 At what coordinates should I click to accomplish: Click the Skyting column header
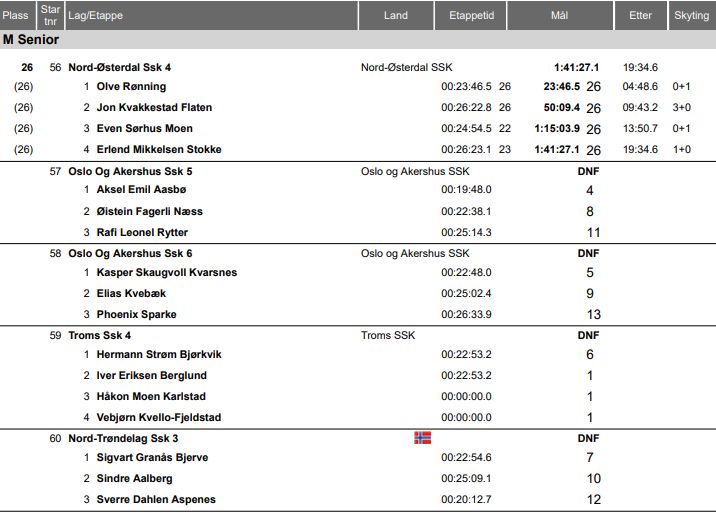691,15
